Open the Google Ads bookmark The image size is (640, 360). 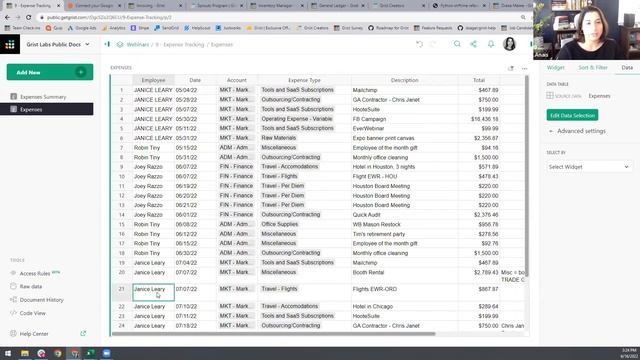(x=82, y=28)
